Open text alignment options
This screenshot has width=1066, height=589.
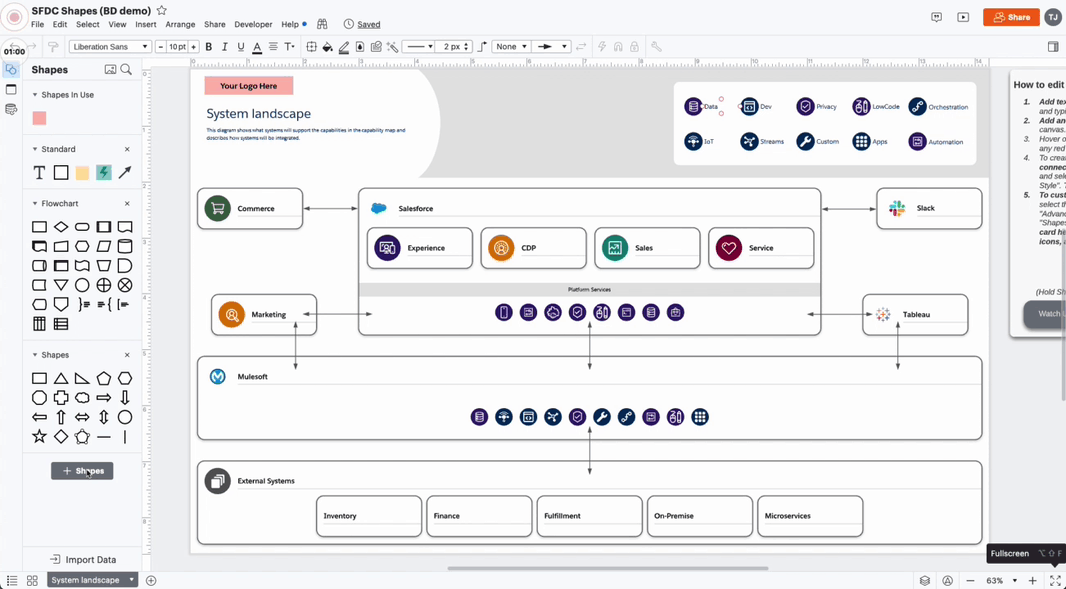(x=273, y=47)
